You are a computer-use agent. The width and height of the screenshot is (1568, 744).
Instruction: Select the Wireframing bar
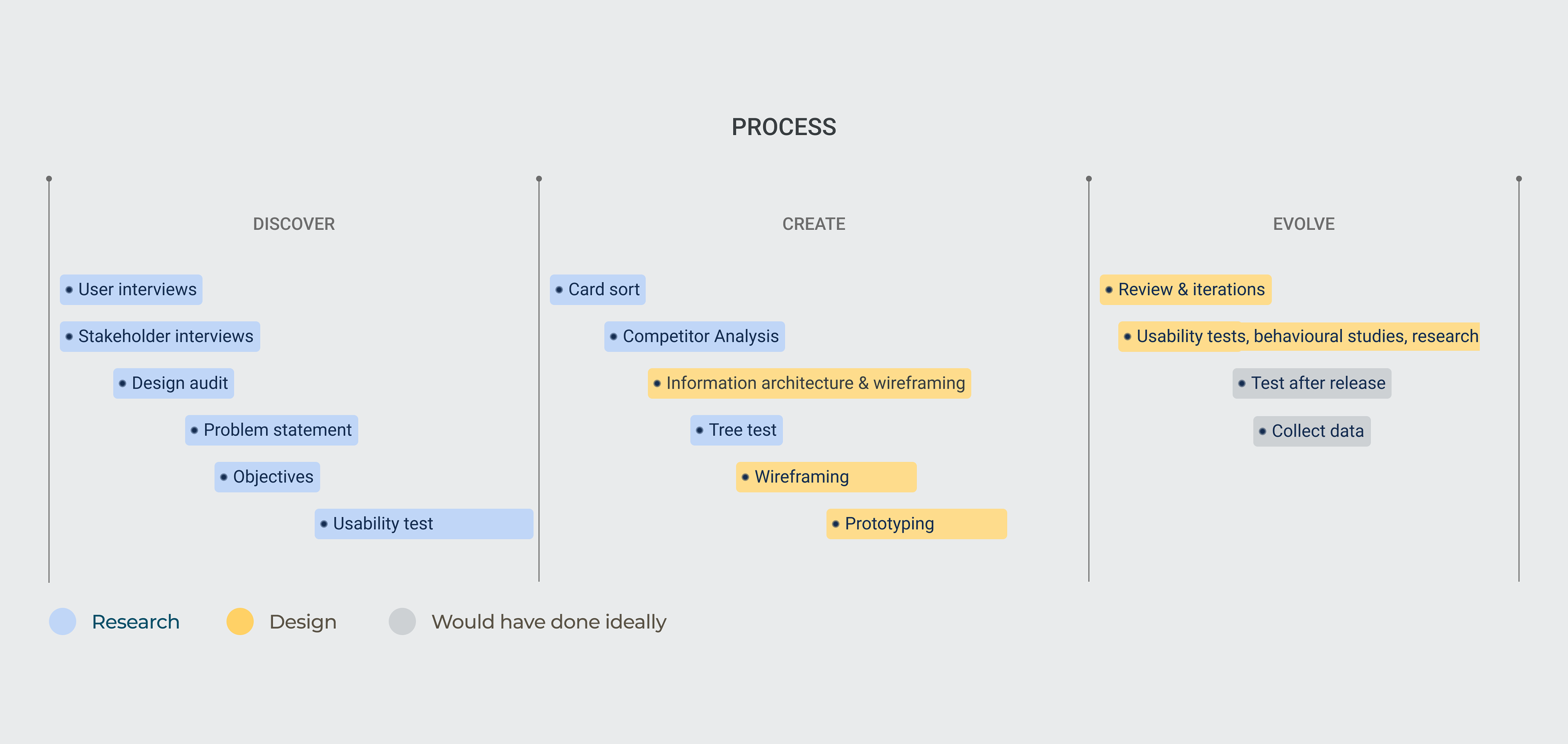(x=826, y=477)
